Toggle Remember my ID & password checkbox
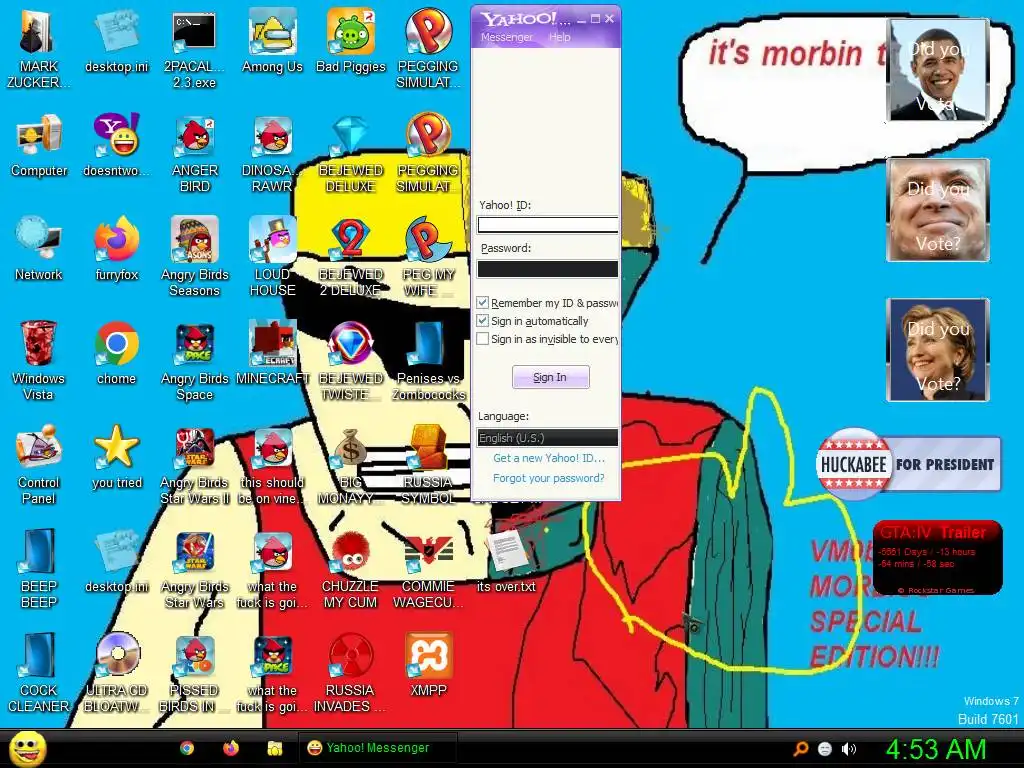This screenshot has height=768, width=1024. (x=483, y=303)
